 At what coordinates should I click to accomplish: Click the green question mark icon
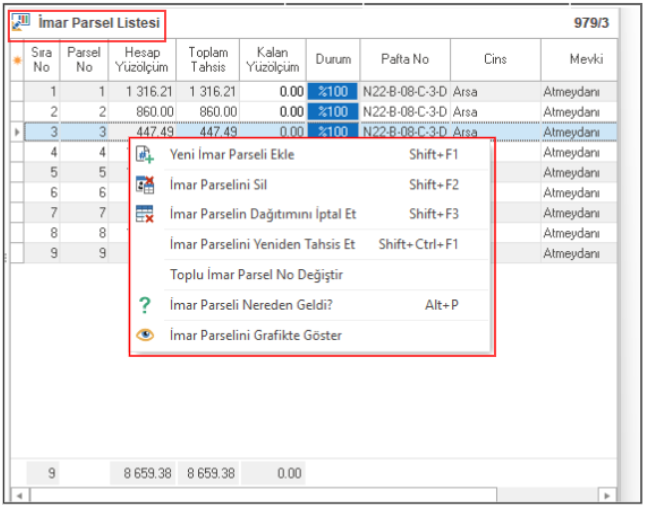(145, 305)
